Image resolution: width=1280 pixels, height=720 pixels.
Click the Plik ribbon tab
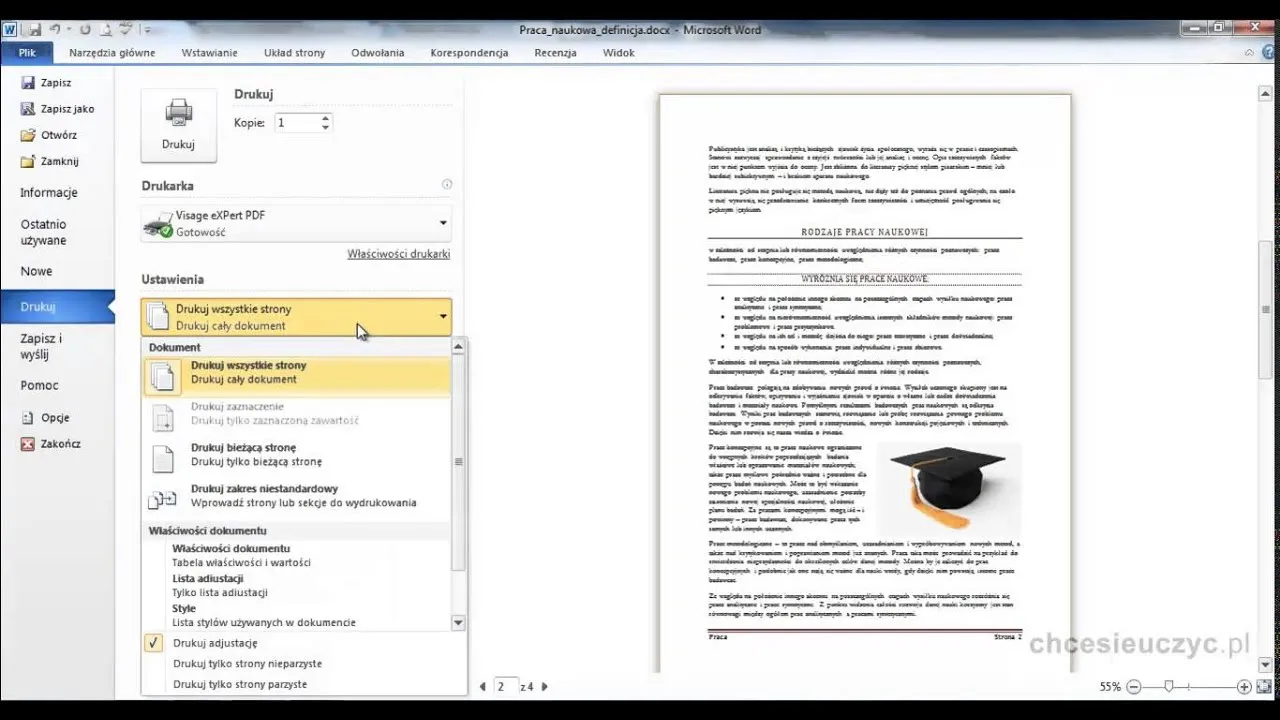(x=27, y=53)
